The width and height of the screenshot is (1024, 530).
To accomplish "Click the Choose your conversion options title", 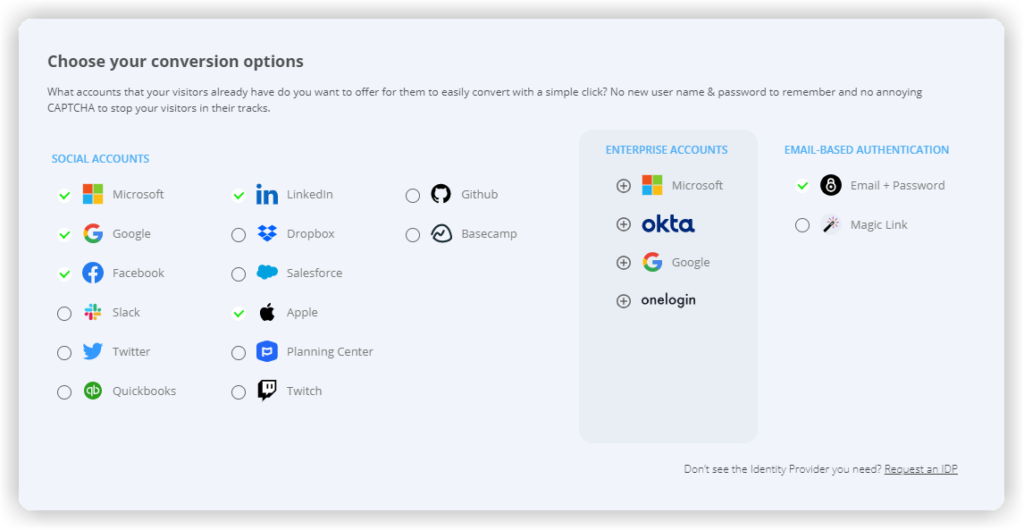I will (176, 61).
